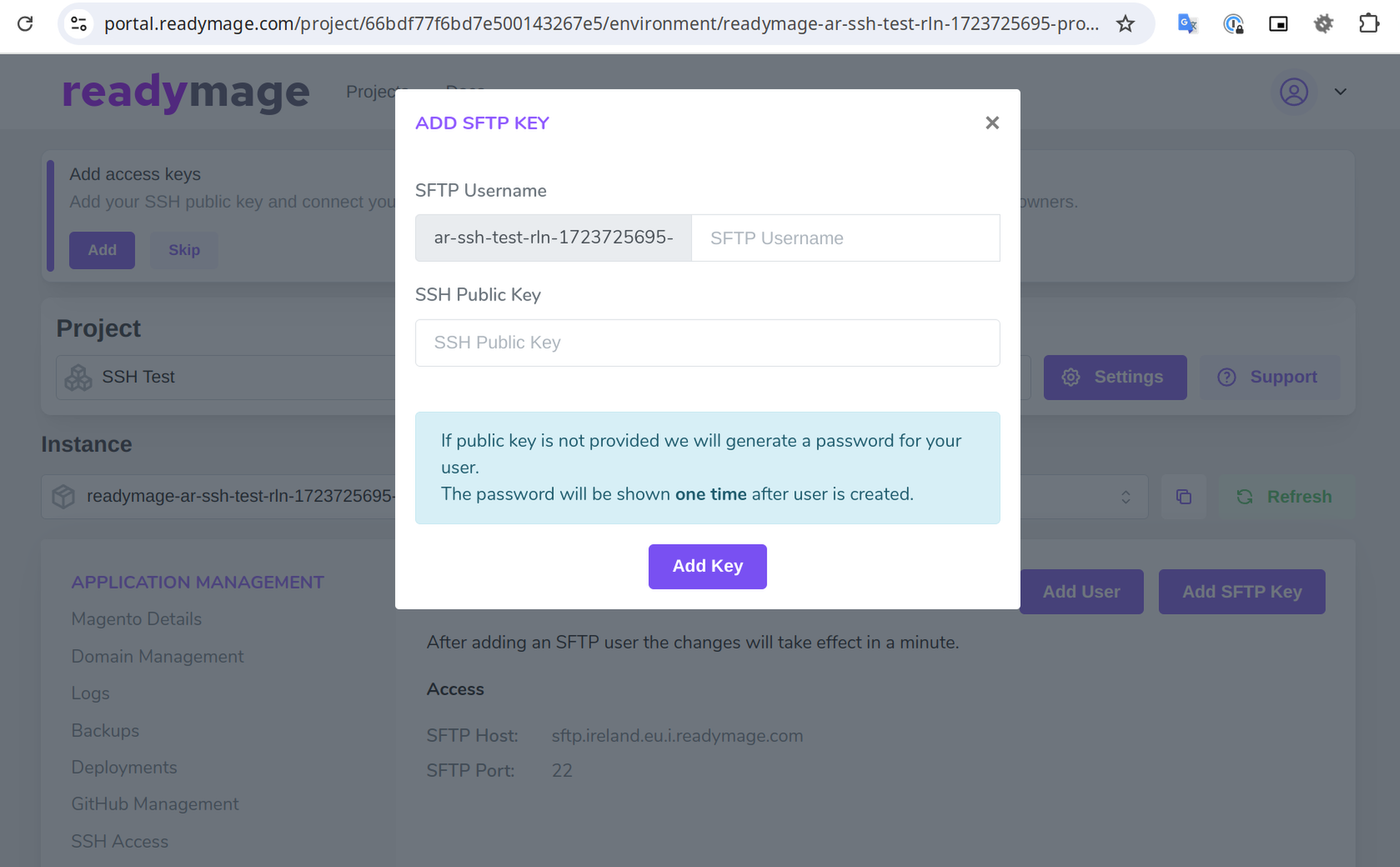Click the browser reload icon
1400x867 pixels.
25,24
